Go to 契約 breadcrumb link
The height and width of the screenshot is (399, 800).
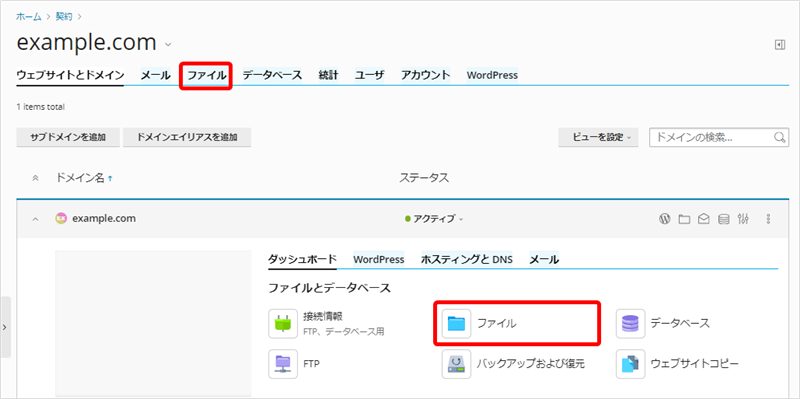tap(64, 16)
